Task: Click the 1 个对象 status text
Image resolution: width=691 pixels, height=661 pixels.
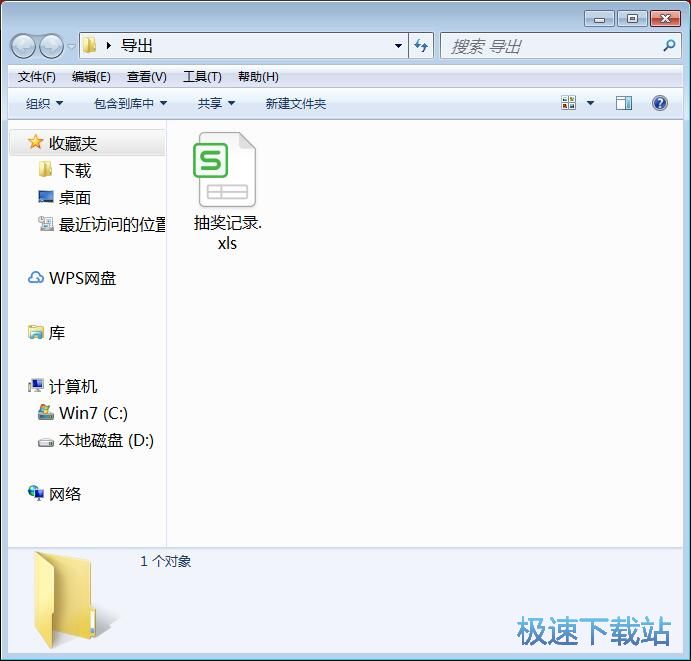Action: (166, 561)
